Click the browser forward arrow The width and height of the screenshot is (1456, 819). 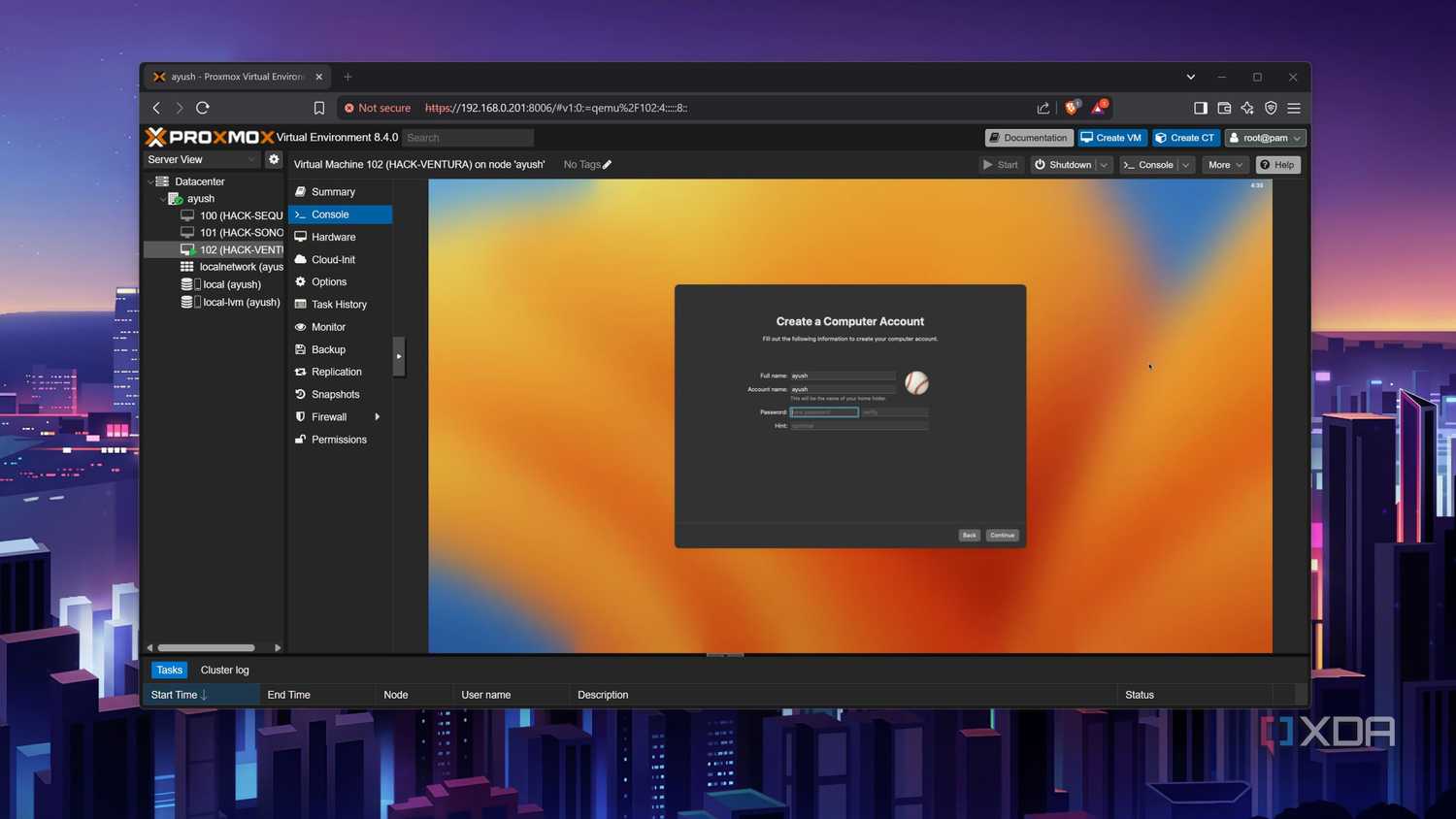coord(179,108)
